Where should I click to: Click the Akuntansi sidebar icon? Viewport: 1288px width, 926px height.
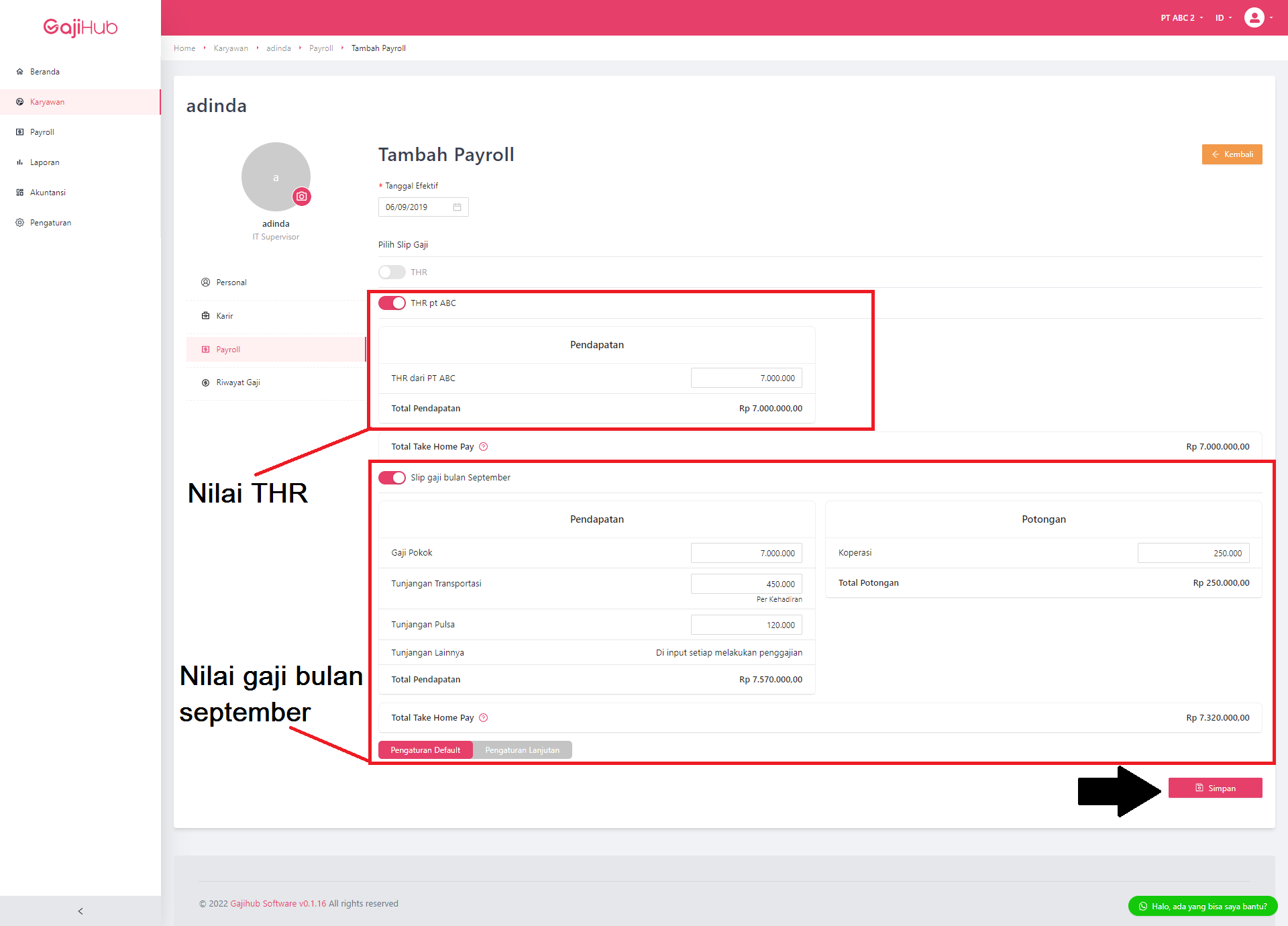19,192
